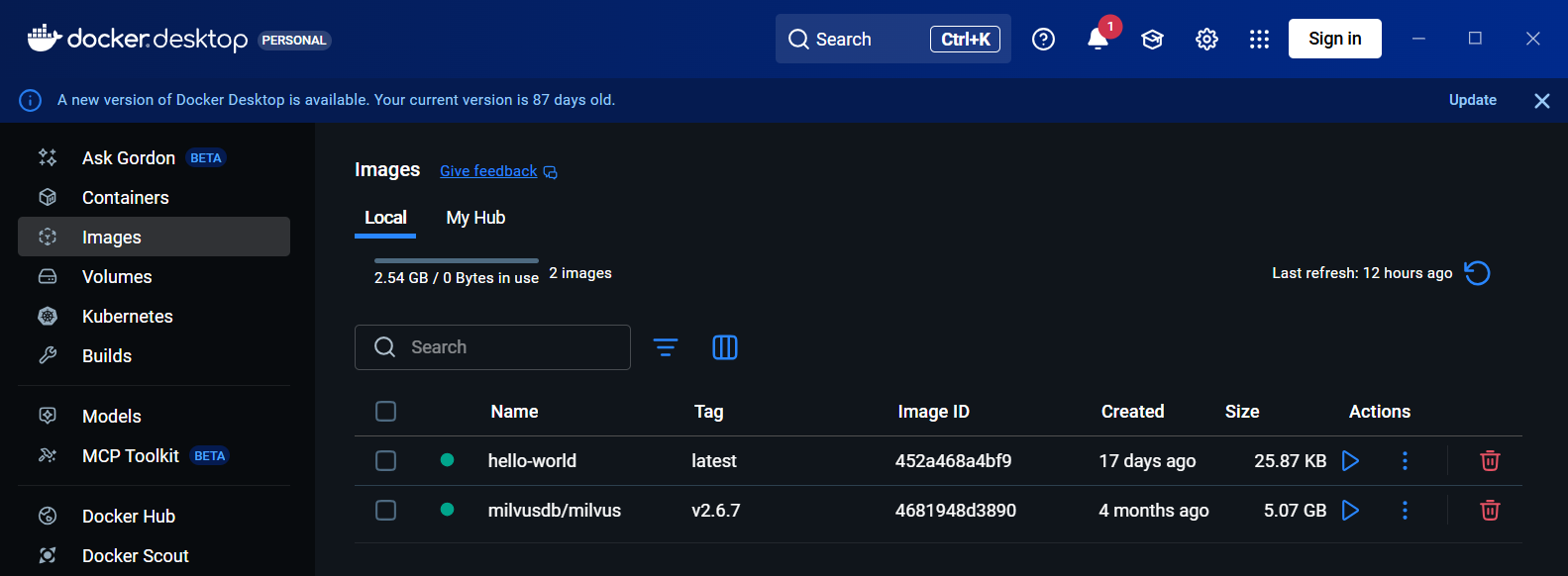Click the Give feedback link

(488, 171)
